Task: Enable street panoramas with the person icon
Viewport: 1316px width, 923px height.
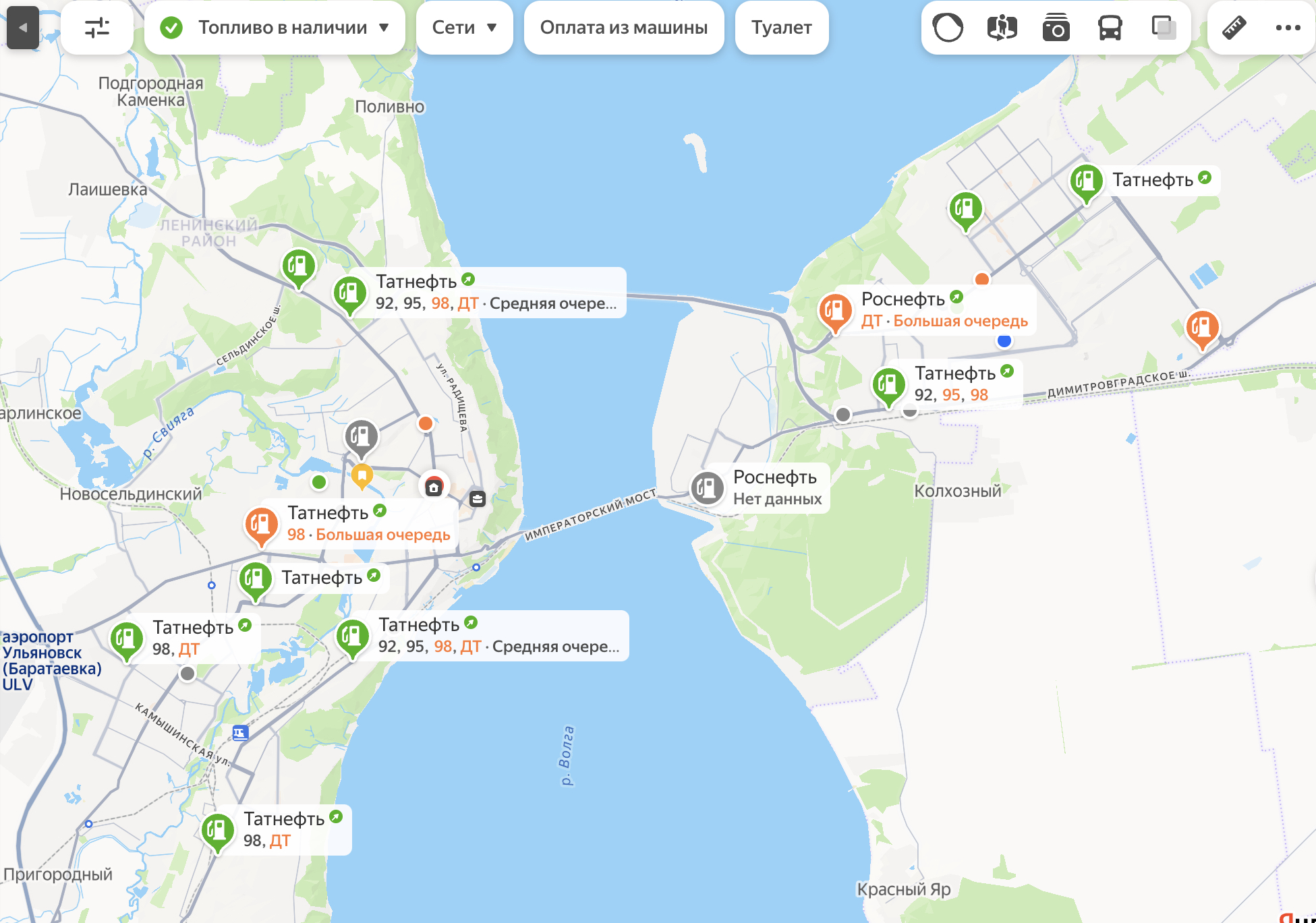Action: (1002, 28)
